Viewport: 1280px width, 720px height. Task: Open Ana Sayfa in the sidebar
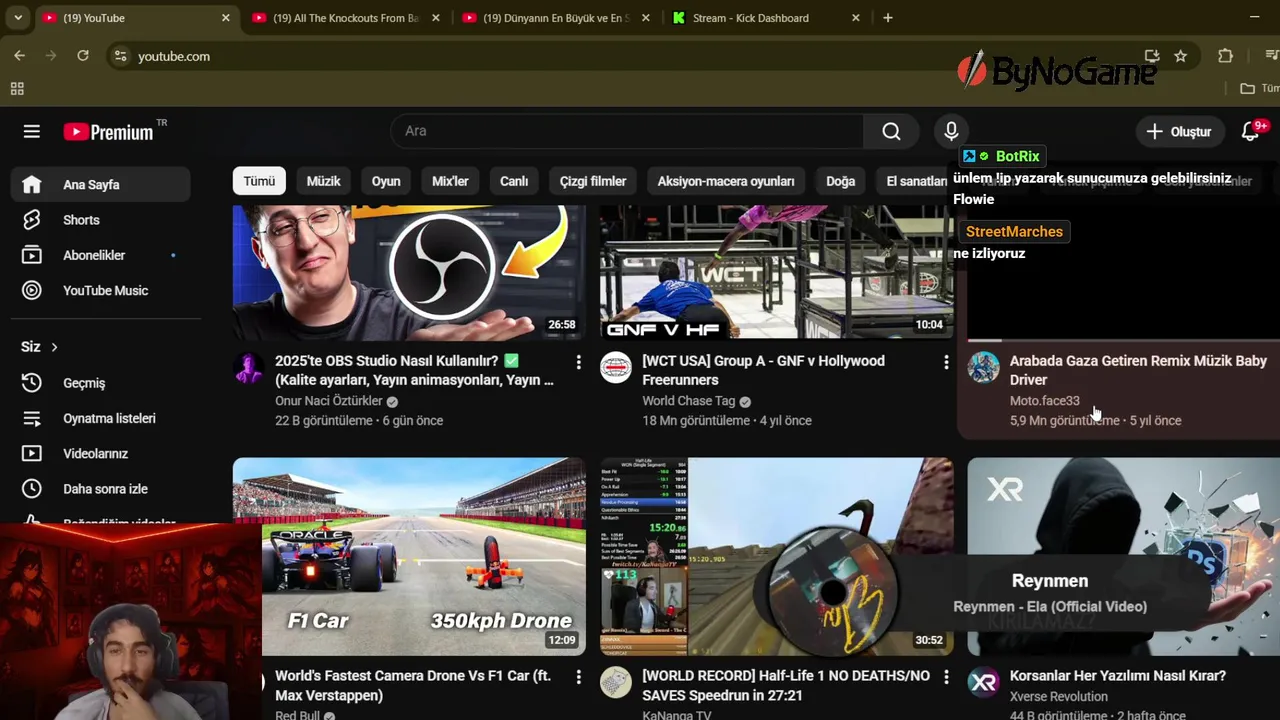click(100, 184)
